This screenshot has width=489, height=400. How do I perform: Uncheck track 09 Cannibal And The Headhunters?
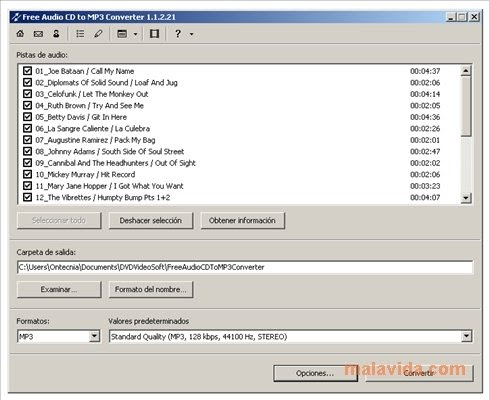pyautogui.click(x=27, y=163)
